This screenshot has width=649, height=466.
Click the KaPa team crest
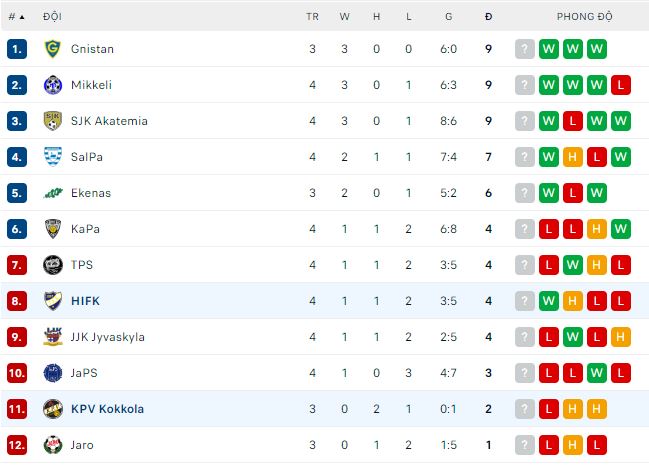(53, 229)
